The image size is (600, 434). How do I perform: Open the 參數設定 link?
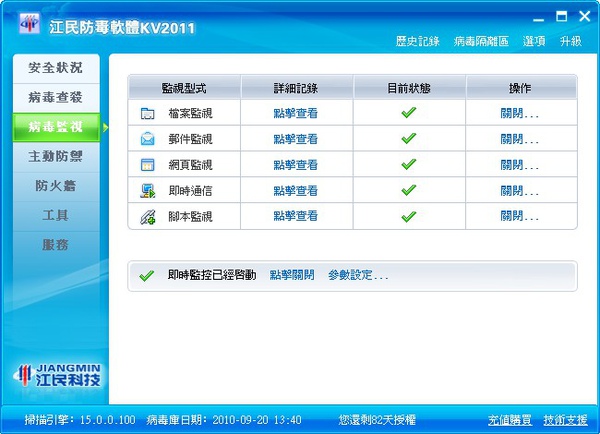pos(358,275)
